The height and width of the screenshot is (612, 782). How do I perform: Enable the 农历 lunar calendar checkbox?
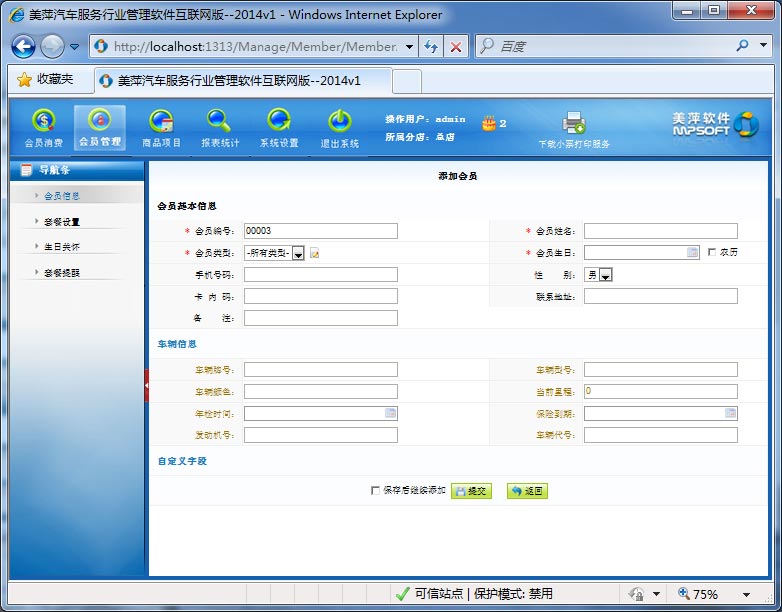711,253
